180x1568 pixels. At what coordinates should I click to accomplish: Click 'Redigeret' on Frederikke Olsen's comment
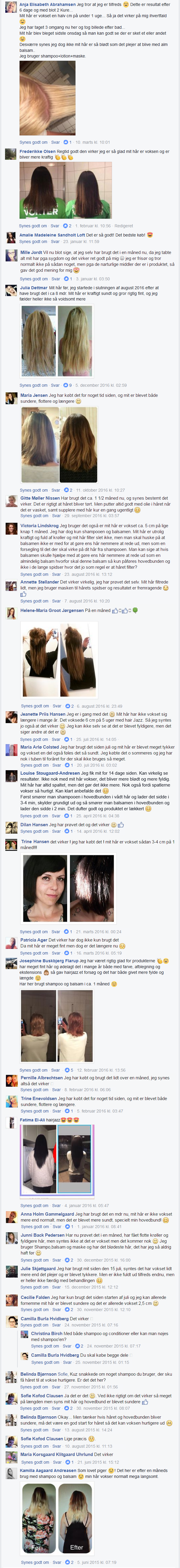pyautogui.click(x=123, y=226)
